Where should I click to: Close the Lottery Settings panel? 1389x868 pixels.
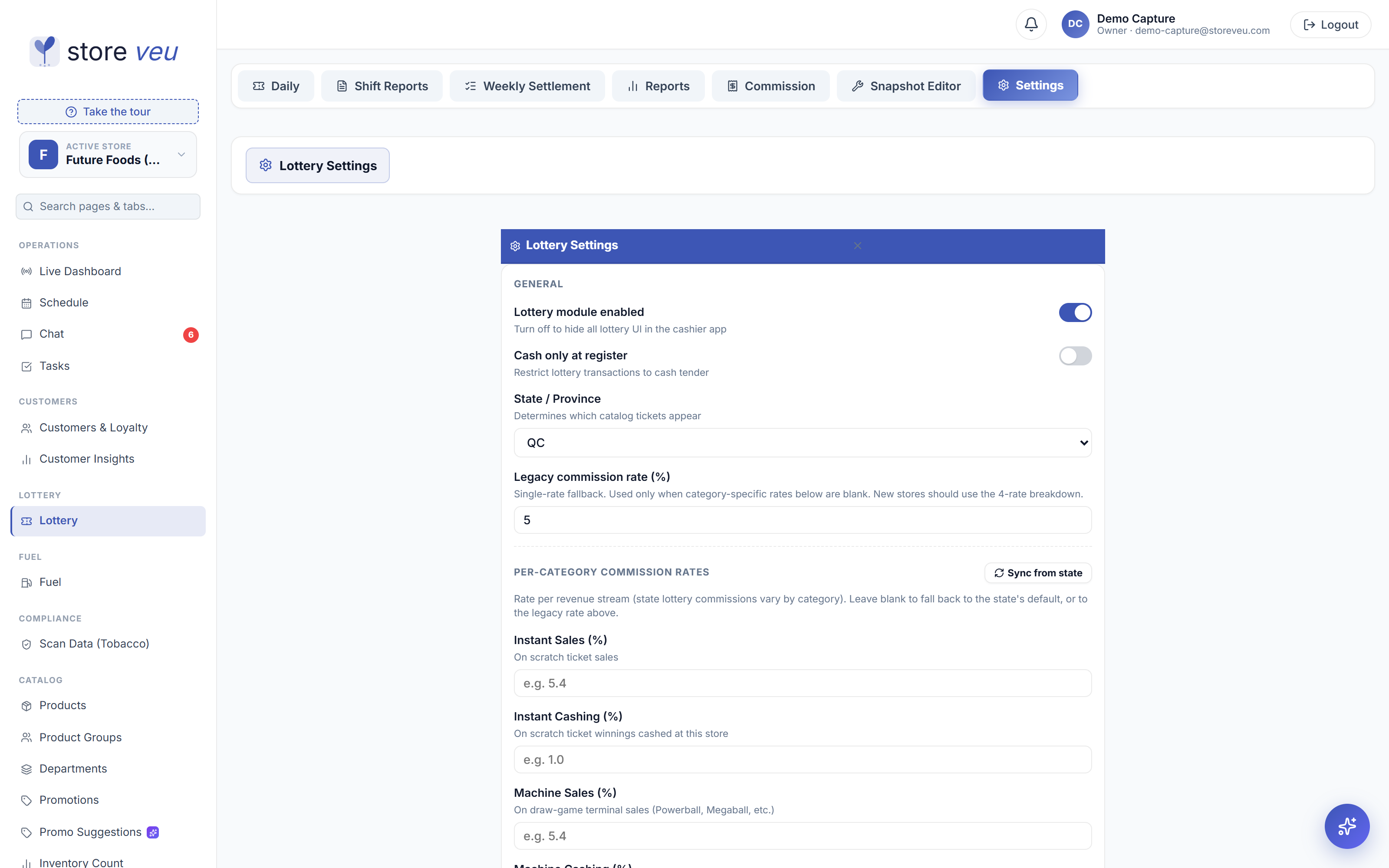click(x=858, y=246)
